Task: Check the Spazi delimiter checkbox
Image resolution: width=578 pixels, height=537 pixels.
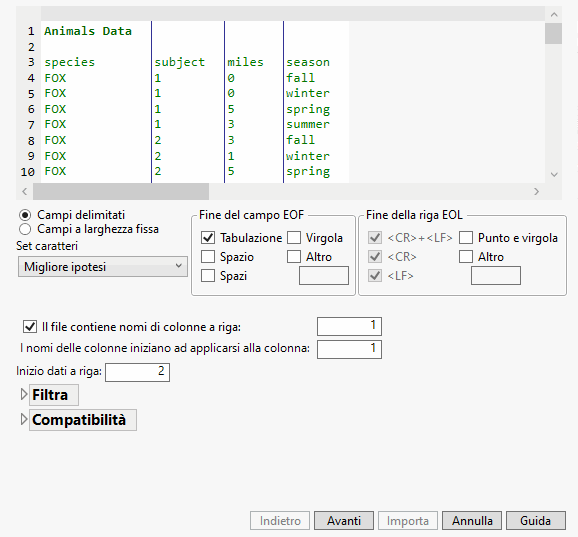Action: pyautogui.click(x=208, y=275)
